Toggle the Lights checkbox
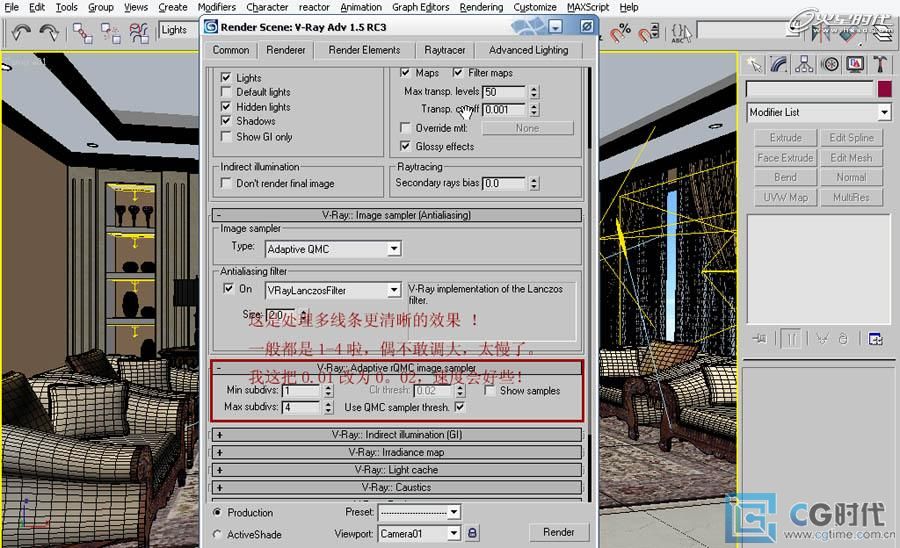The height and width of the screenshot is (548, 900). 226,77
